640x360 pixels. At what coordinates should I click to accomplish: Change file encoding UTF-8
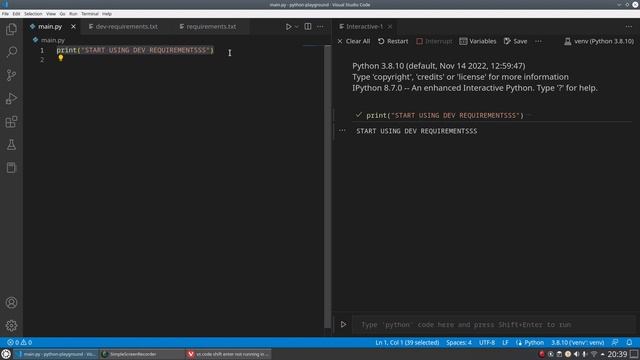[487, 342]
